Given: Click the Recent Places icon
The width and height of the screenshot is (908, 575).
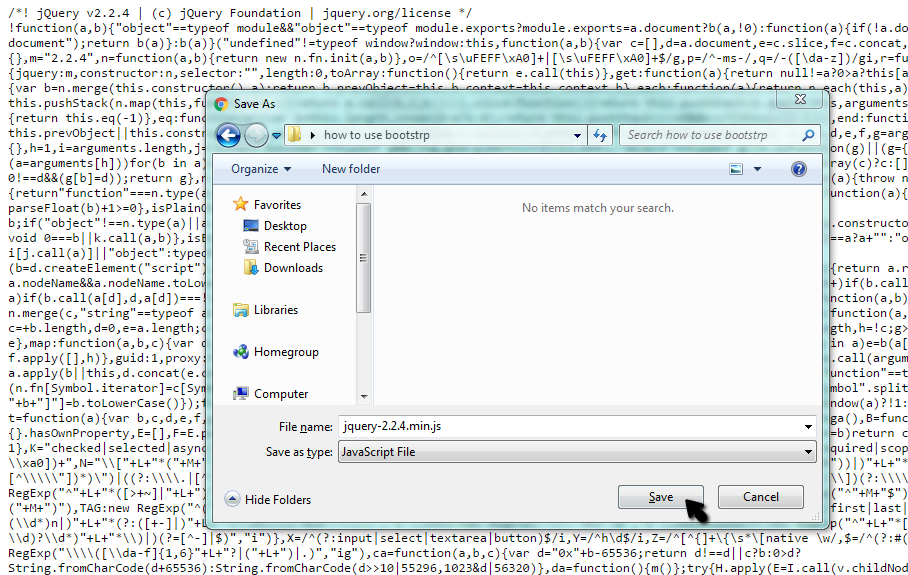Looking at the screenshot, I should 251,247.
